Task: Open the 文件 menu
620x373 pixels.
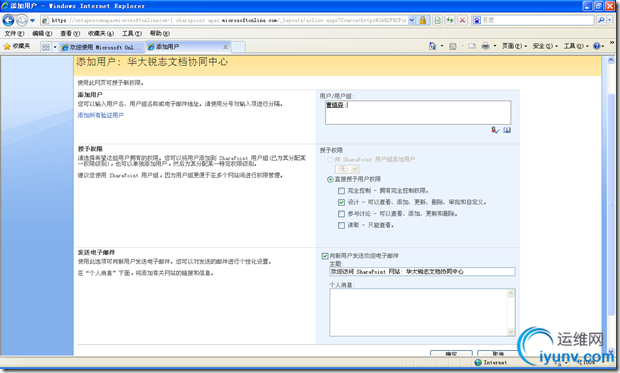Action: point(14,34)
